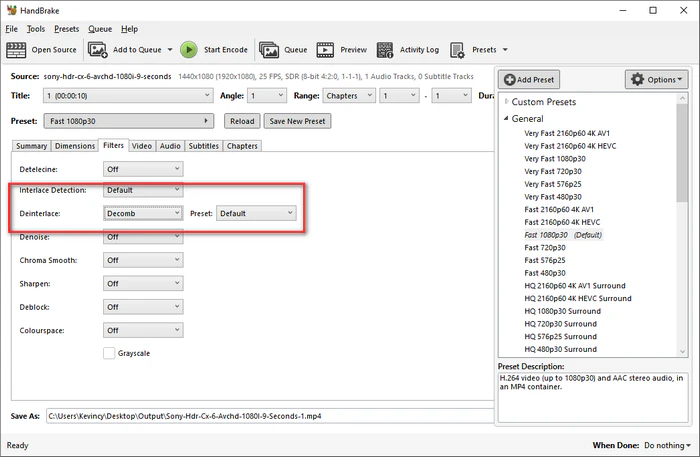Viewport: 700px width, 457px height.
Task: Open the Queue menu
Action: [100, 29]
